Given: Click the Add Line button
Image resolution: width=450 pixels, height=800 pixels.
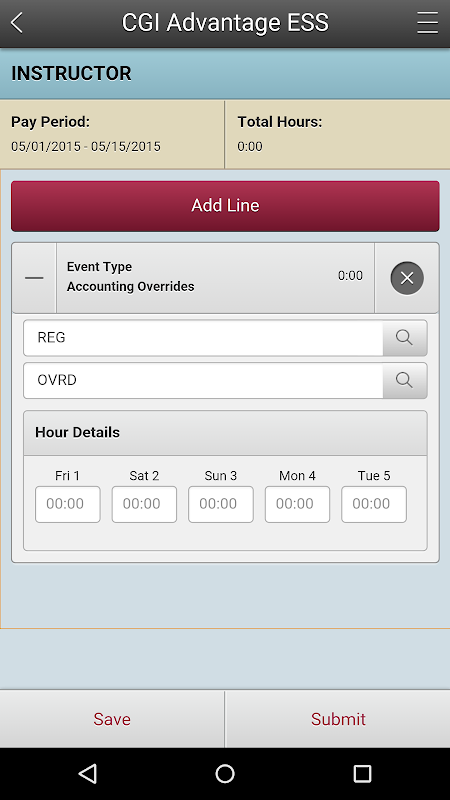Looking at the screenshot, I should [225, 206].
